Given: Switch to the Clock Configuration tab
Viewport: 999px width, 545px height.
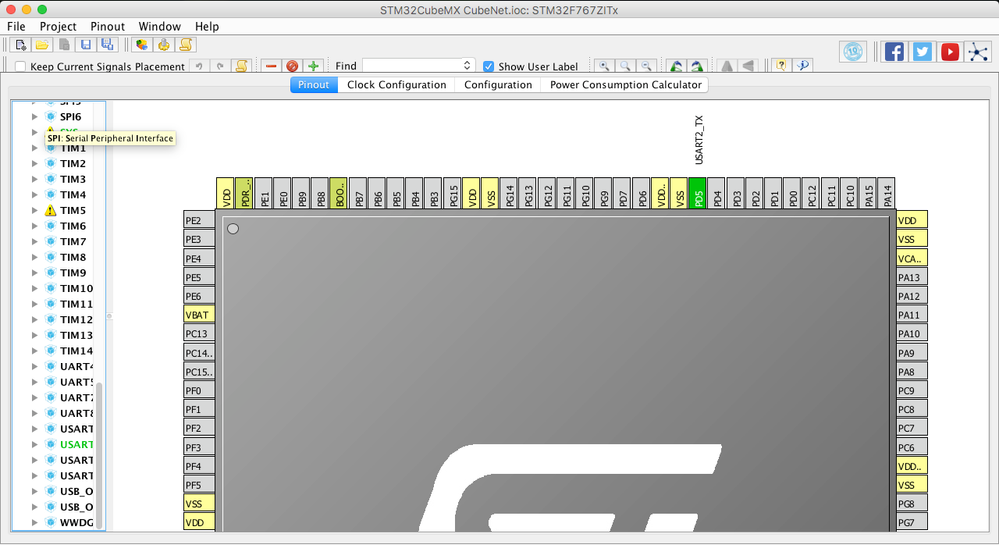Looking at the screenshot, I should click(396, 85).
